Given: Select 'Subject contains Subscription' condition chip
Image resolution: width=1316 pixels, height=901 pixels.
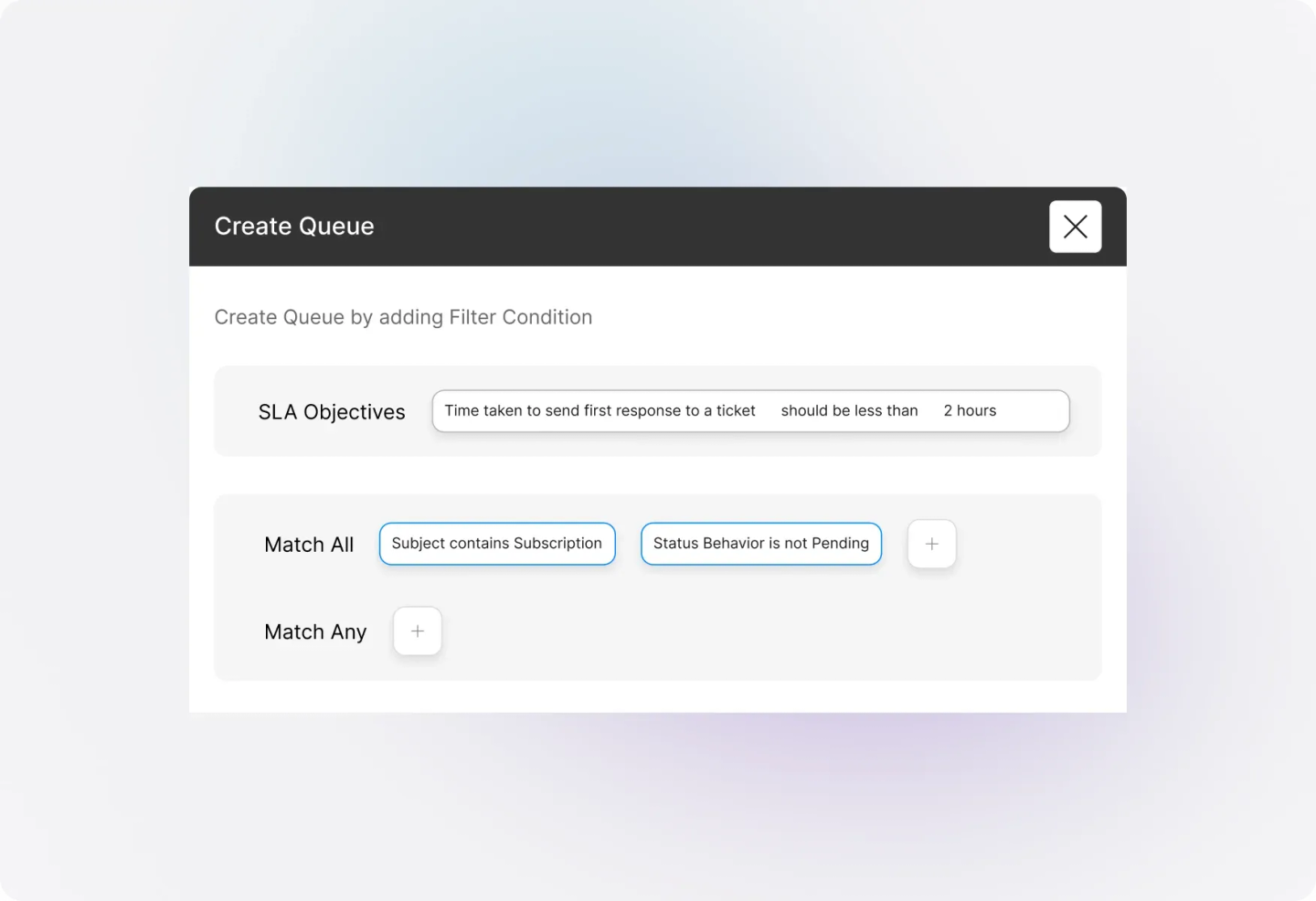Looking at the screenshot, I should click(497, 544).
